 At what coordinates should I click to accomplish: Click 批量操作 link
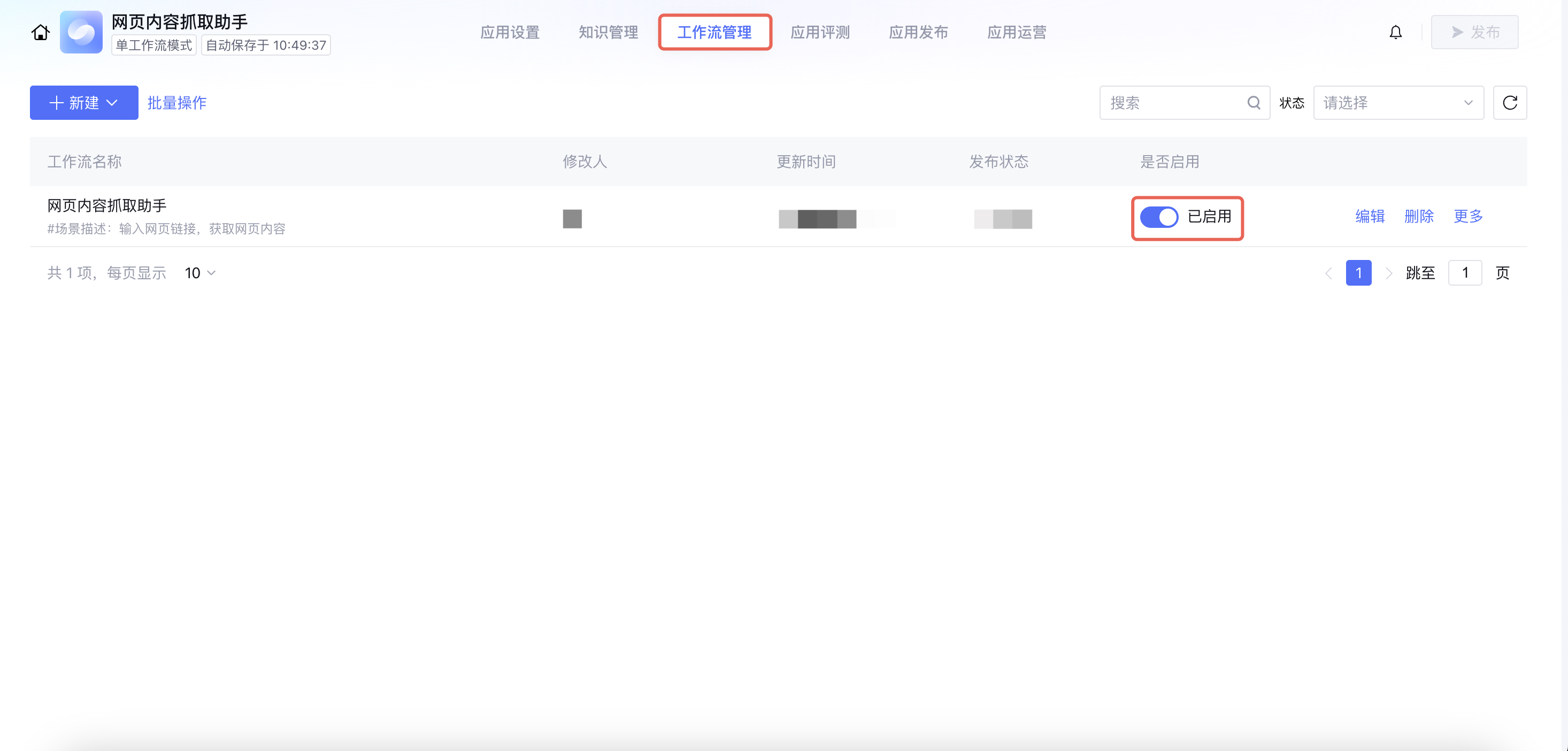coord(176,103)
